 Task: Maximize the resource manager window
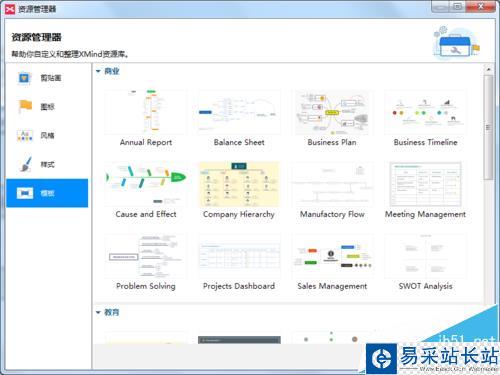(457, 6)
